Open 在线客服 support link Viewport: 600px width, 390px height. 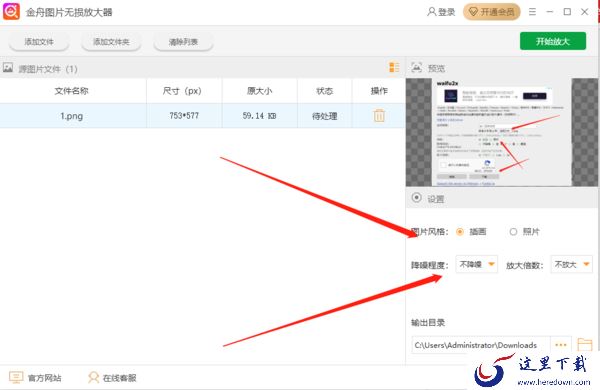click(x=112, y=378)
